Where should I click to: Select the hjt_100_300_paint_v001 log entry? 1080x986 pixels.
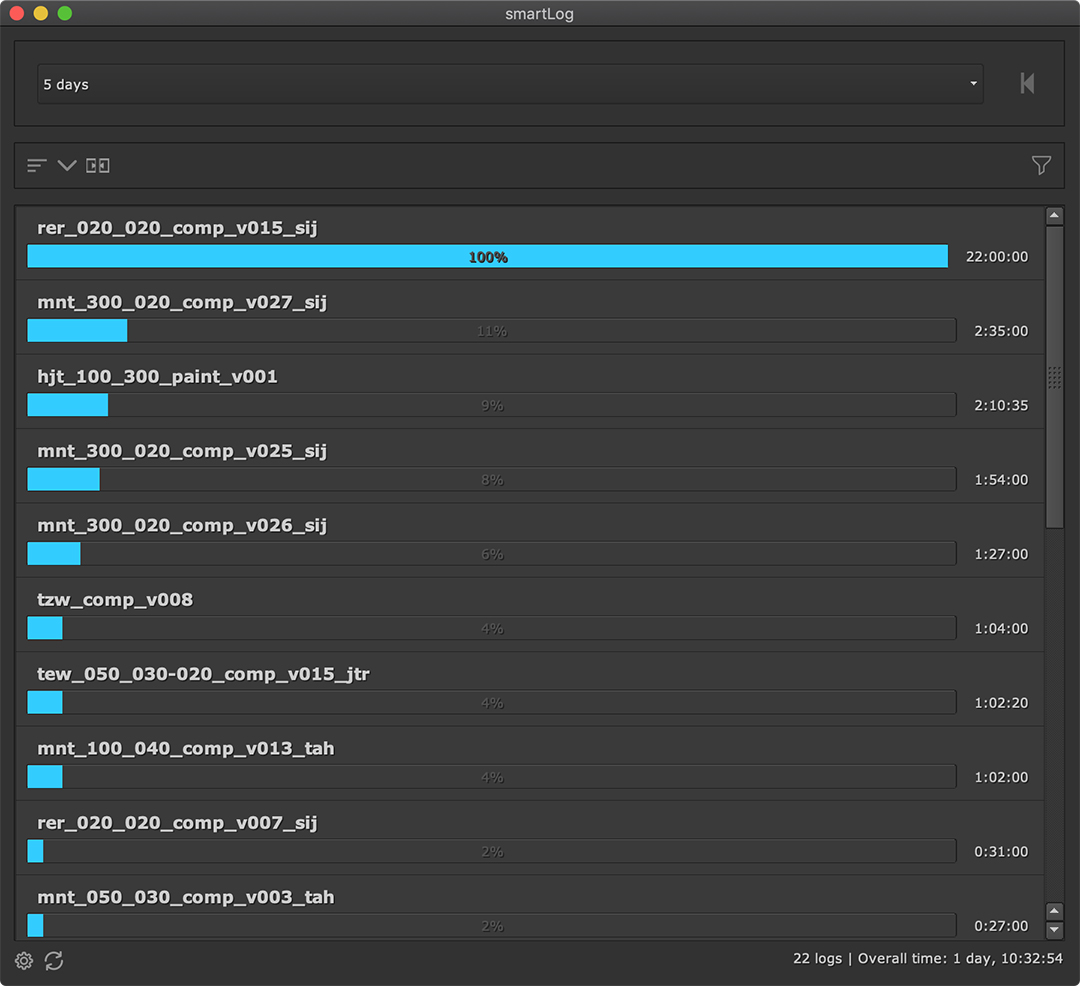click(157, 377)
